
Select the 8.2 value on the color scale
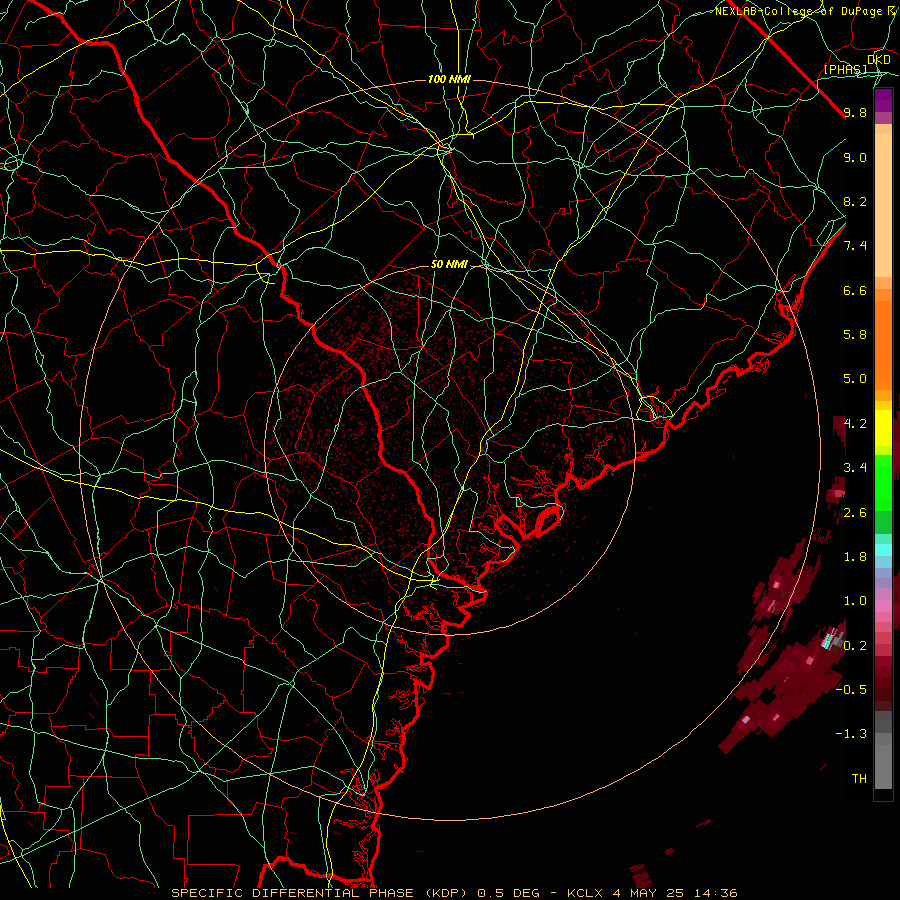click(855, 201)
